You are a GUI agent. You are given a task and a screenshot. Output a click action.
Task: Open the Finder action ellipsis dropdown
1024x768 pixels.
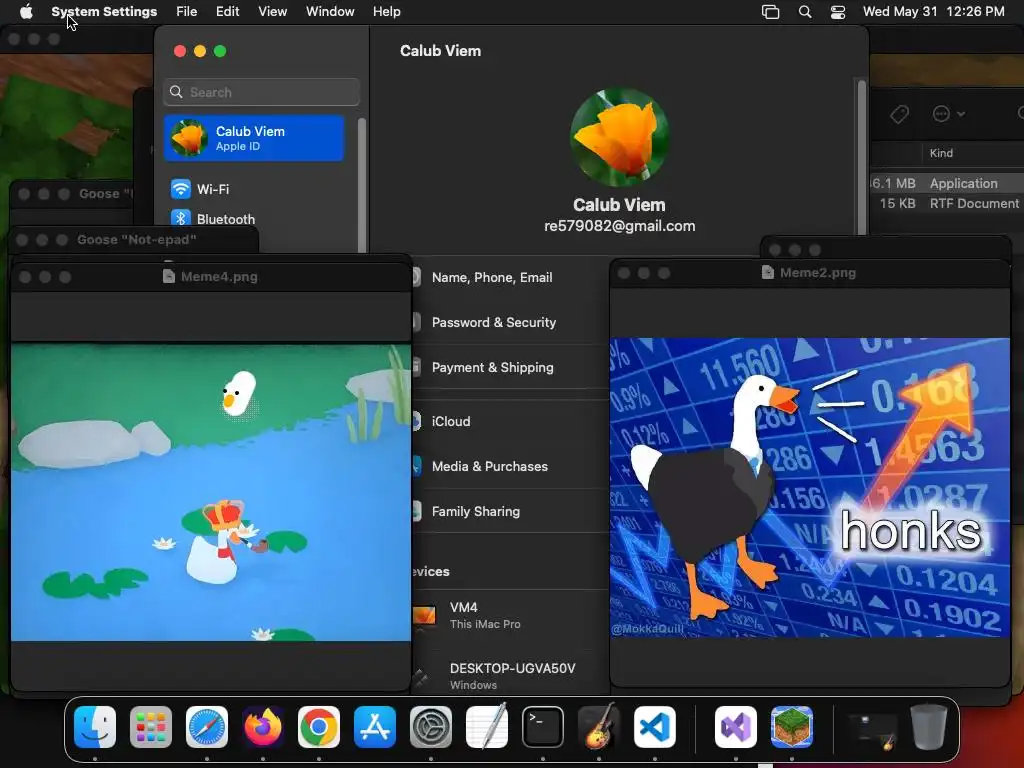[948, 114]
